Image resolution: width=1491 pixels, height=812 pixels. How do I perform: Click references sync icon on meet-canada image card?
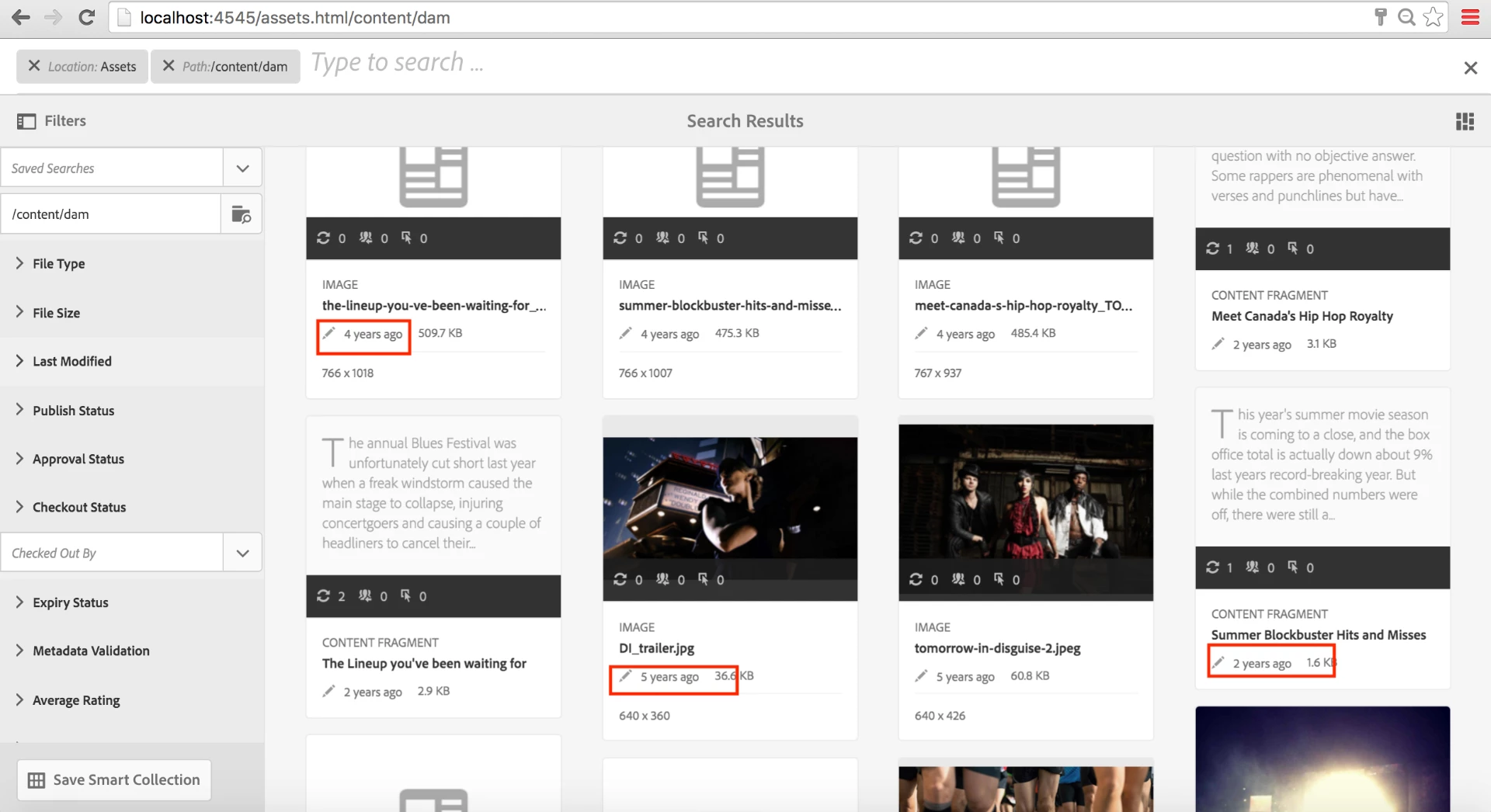click(916, 238)
